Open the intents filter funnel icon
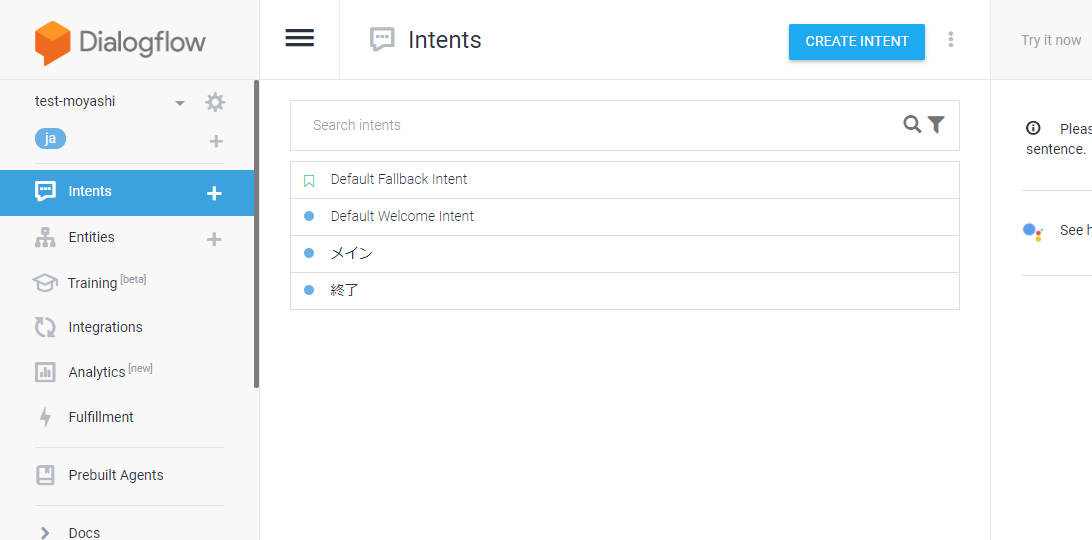 click(936, 125)
